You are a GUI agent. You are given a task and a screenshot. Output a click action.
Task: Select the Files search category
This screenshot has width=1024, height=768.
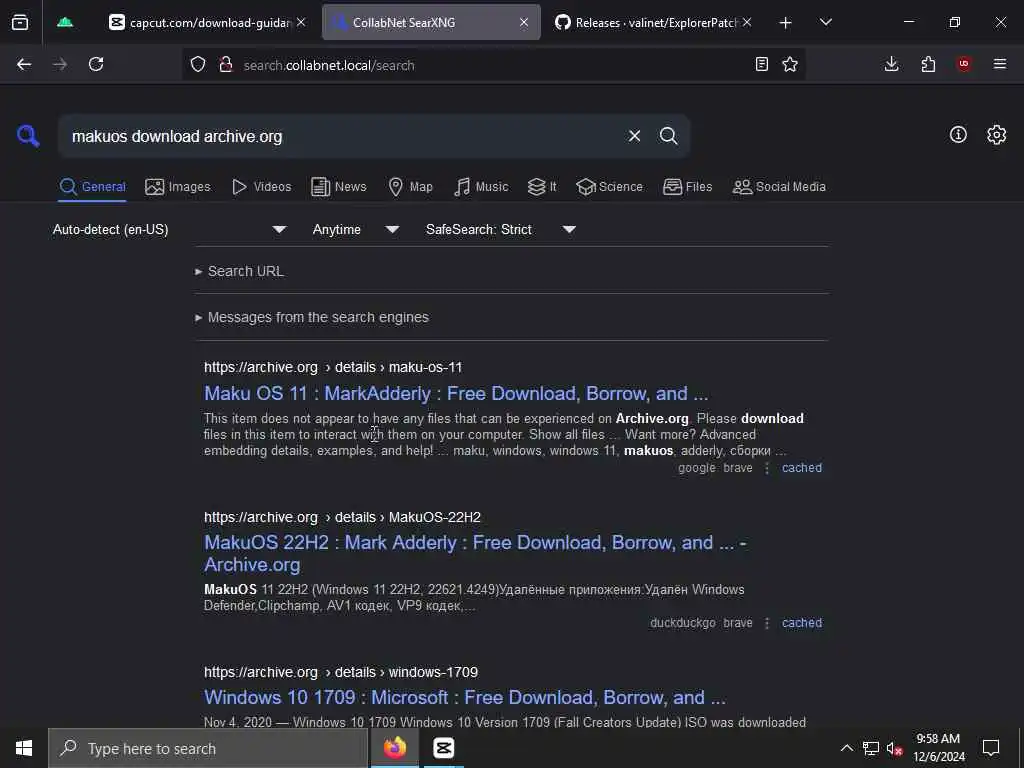coord(687,187)
